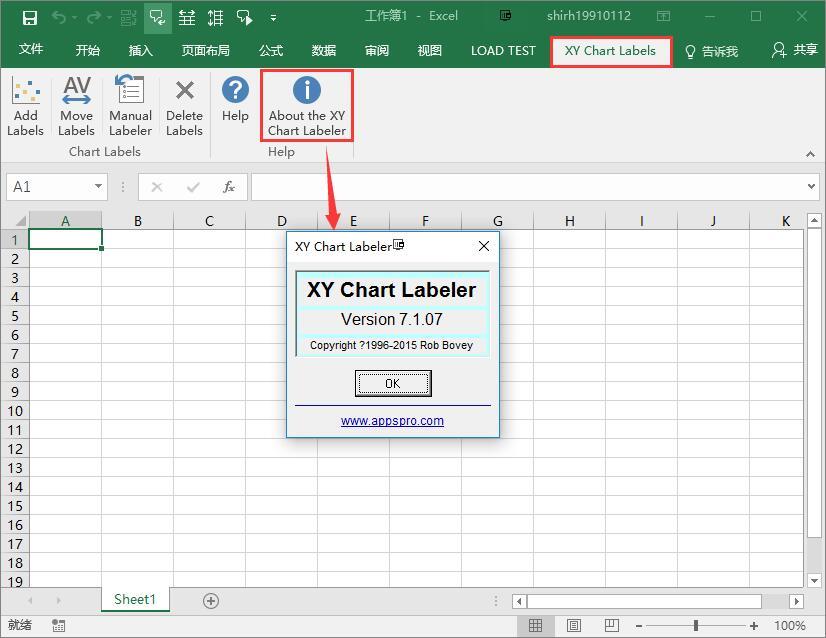Click the vertical scrollbar up arrow
The image size is (826, 638).
[814, 220]
